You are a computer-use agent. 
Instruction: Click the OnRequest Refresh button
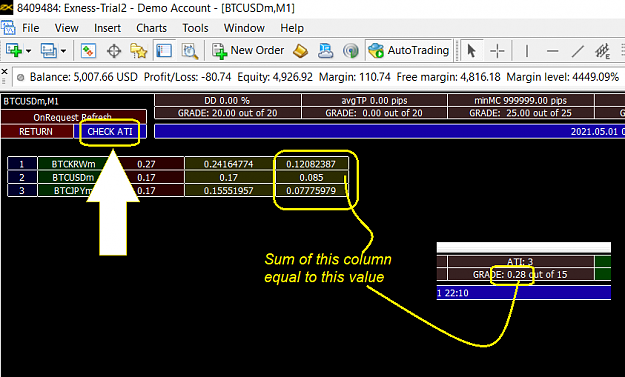pyautogui.click(x=74, y=117)
